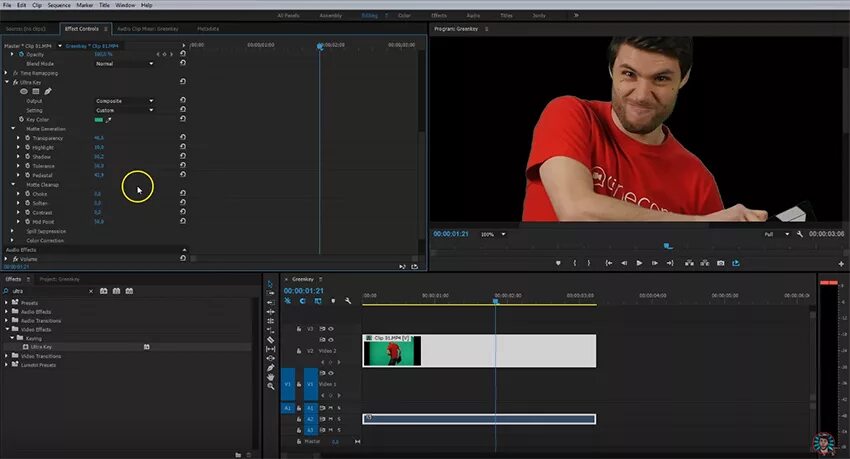This screenshot has width=850, height=459.
Task: Click the Ultra Key pen mask icon
Action: pyautogui.click(x=48, y=91)
